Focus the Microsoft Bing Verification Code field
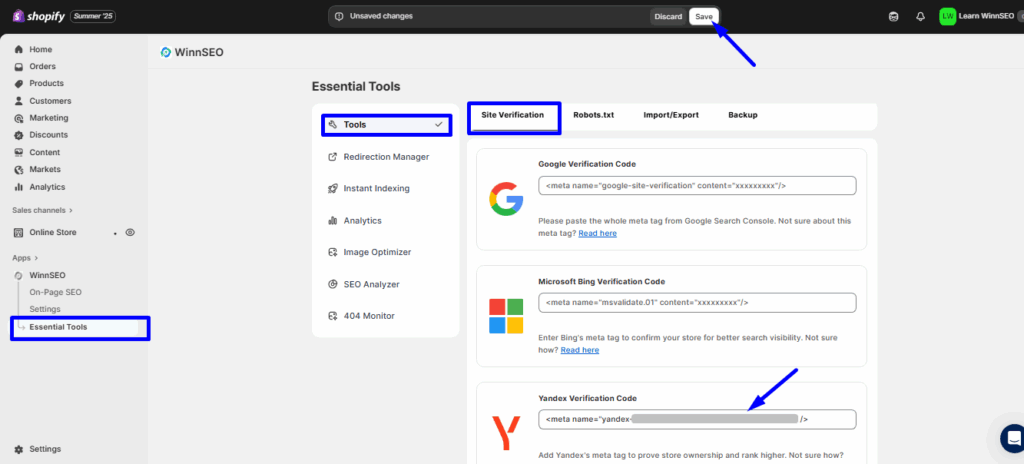Screen dimensions: 1024x464 pyautogui.click(x=697, y=303)
